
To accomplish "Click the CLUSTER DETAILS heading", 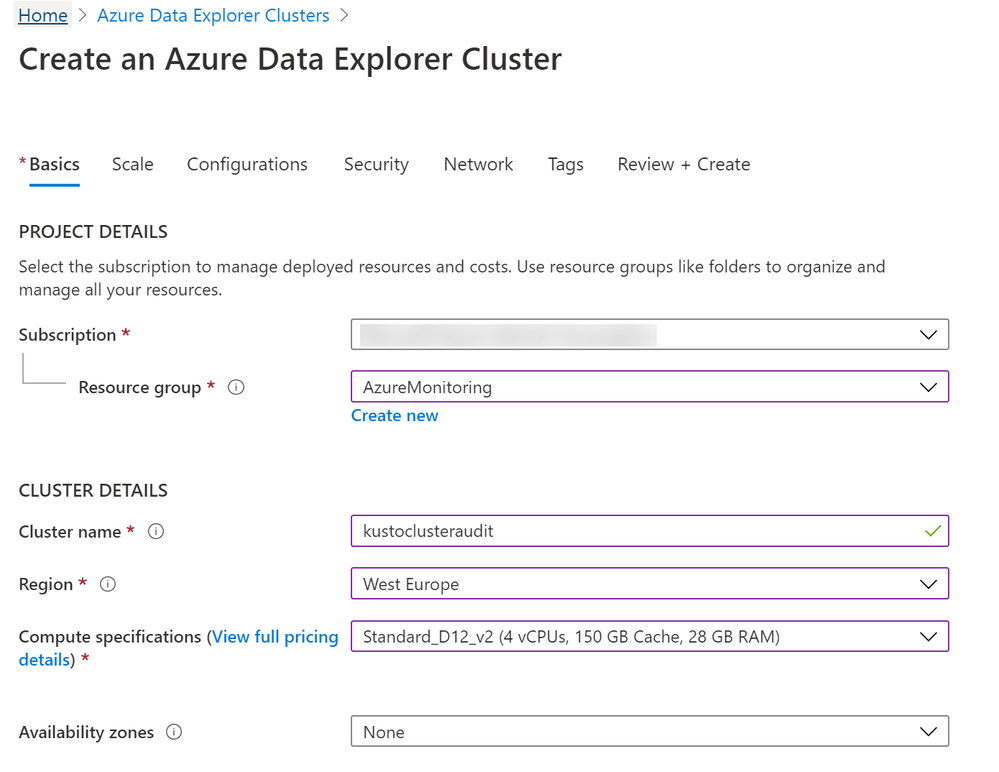I will 93,490.
